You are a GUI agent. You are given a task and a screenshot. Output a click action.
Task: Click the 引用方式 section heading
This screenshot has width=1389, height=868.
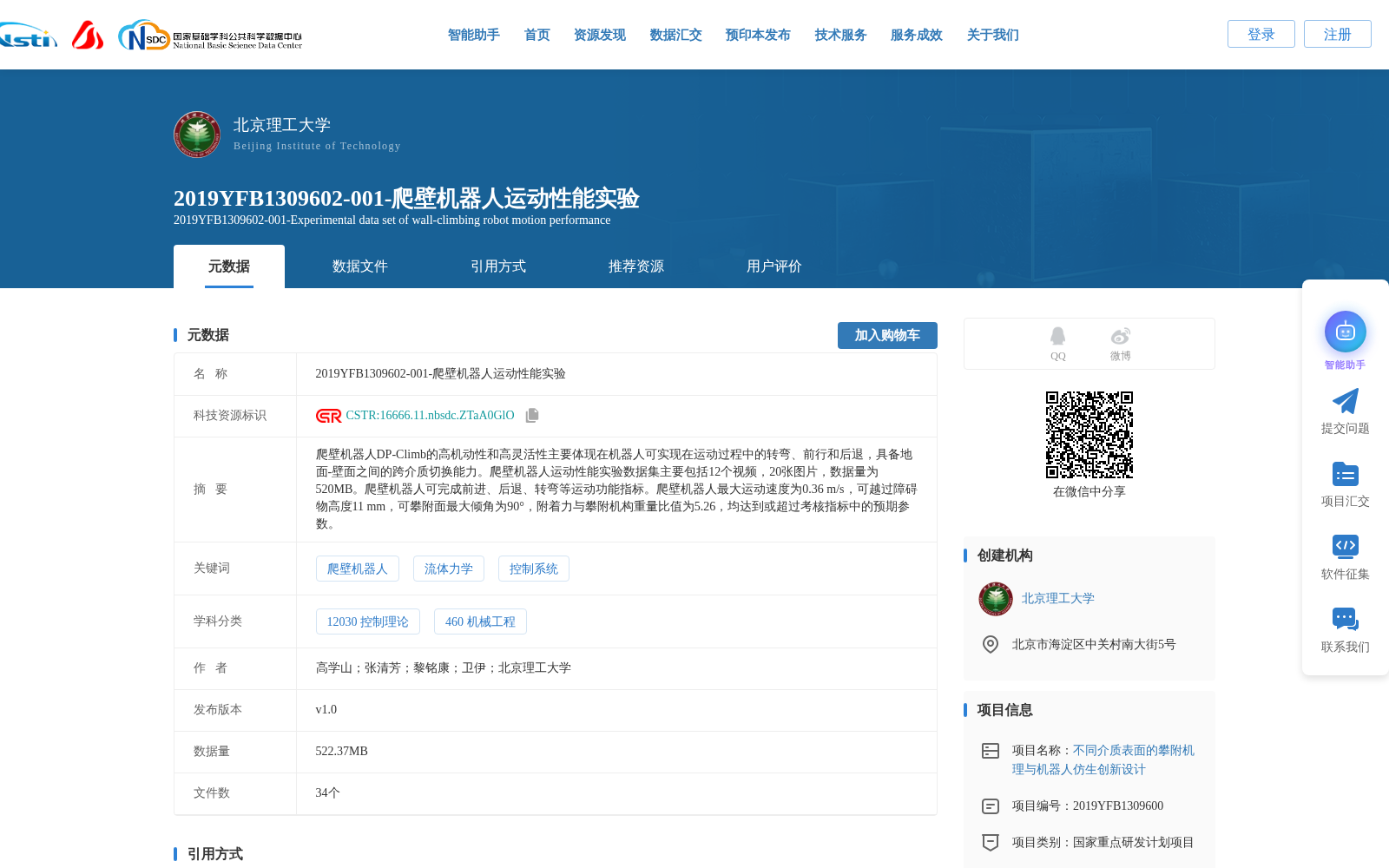(215, 854)
